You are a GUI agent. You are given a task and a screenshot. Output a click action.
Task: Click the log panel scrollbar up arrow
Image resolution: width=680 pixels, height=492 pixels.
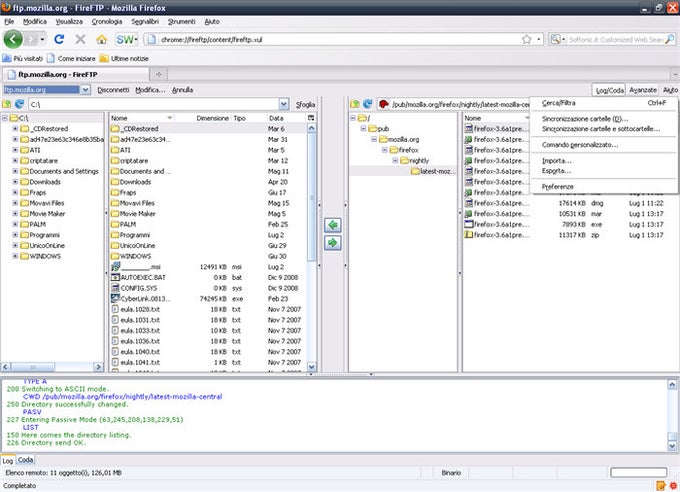click(672, 384)
